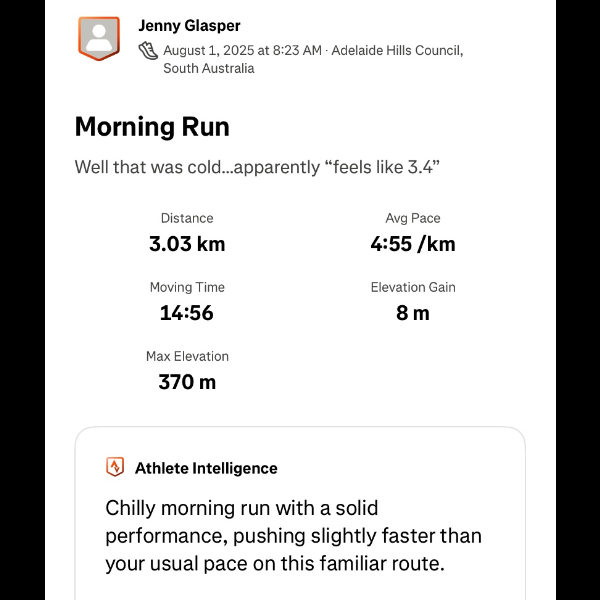Click the Morning Run activity title
The width and height of the screenshot is (600, 600).
152,127
